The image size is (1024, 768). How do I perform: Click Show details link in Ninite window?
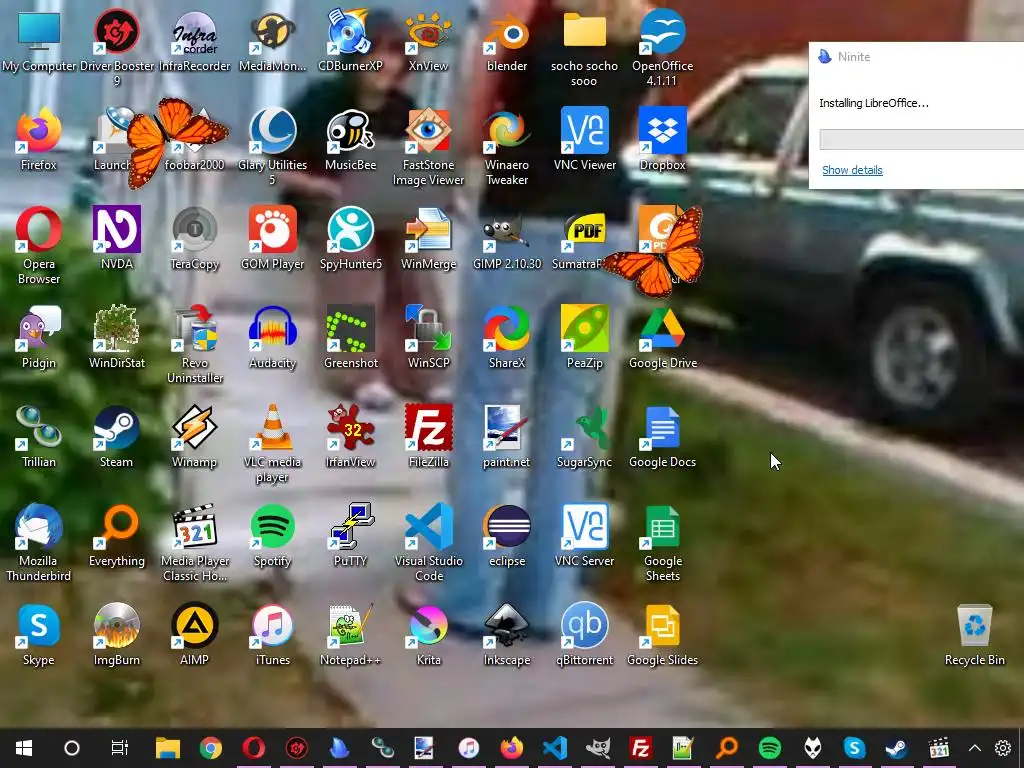[x=852, y=170]
